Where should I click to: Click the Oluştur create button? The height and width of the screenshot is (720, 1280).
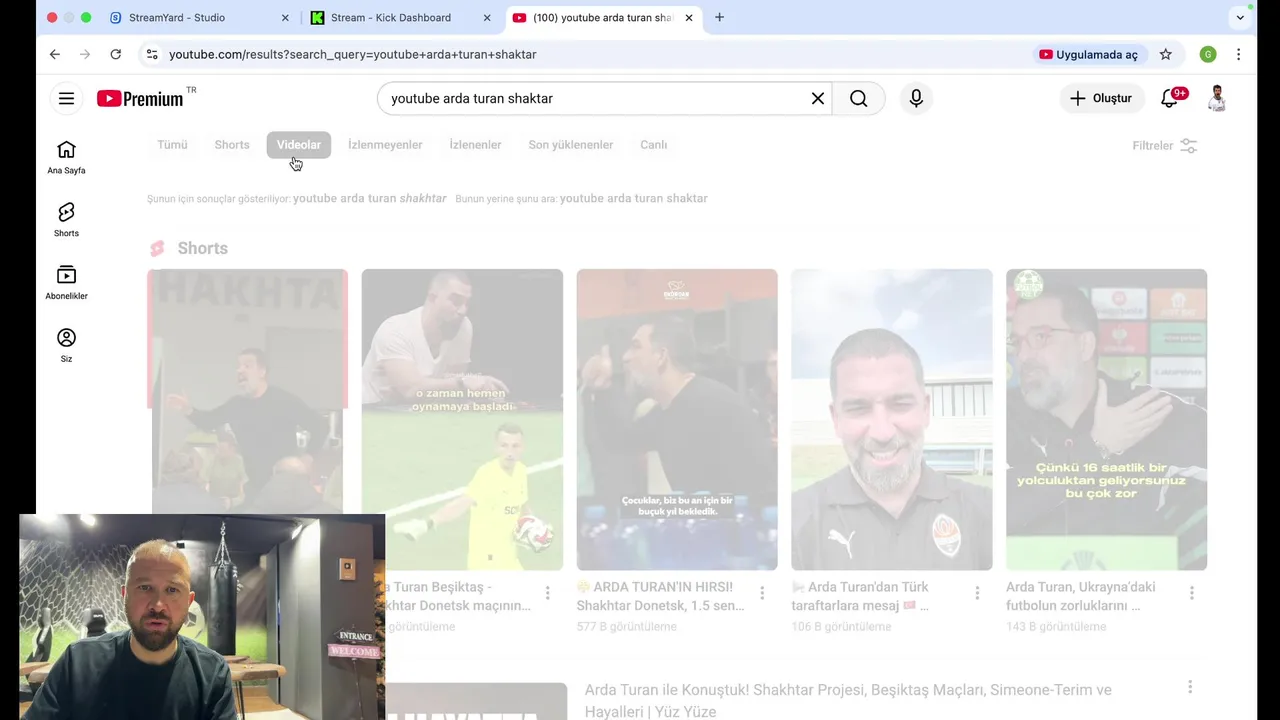point(1101,98)
